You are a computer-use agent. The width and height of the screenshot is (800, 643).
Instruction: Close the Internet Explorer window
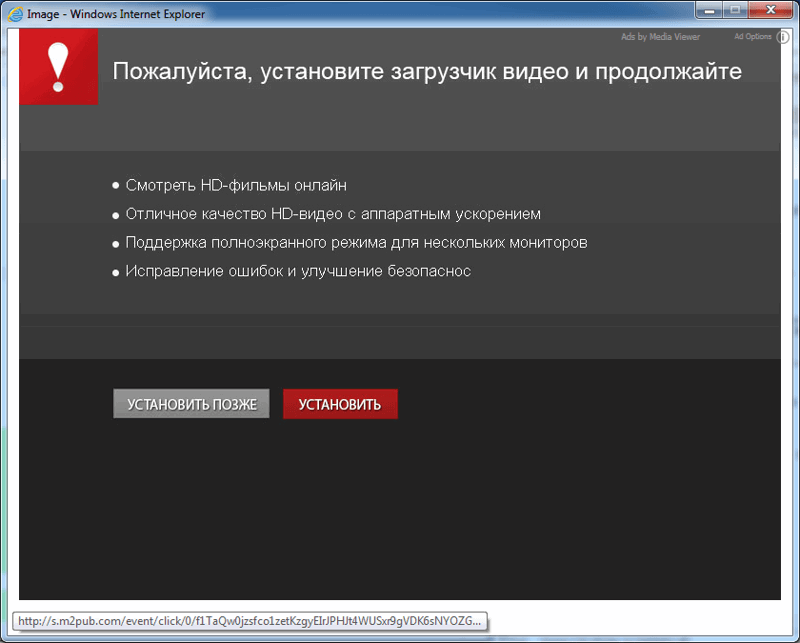click(x=770, y=10)
